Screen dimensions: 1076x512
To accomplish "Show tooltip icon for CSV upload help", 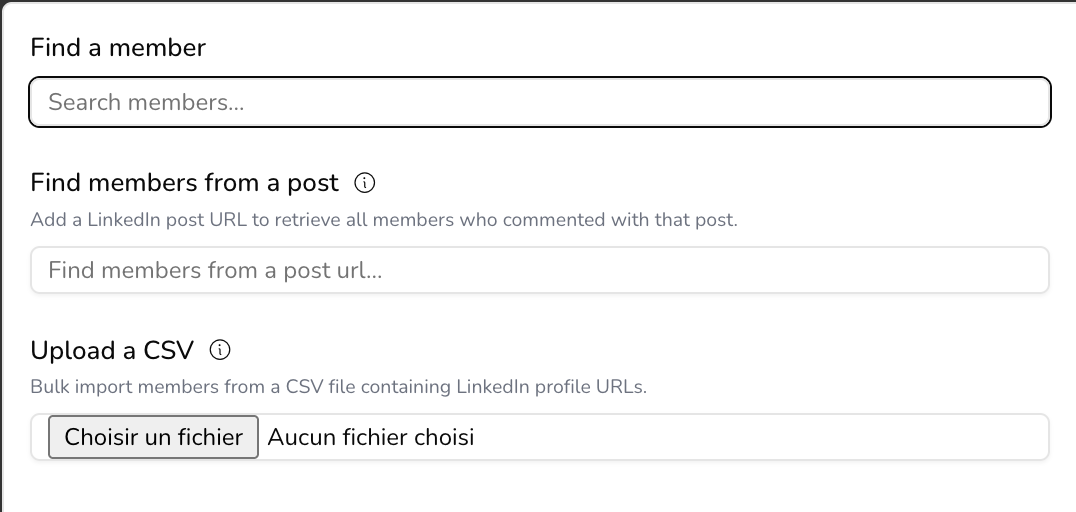I will click(x=220, y=350).
